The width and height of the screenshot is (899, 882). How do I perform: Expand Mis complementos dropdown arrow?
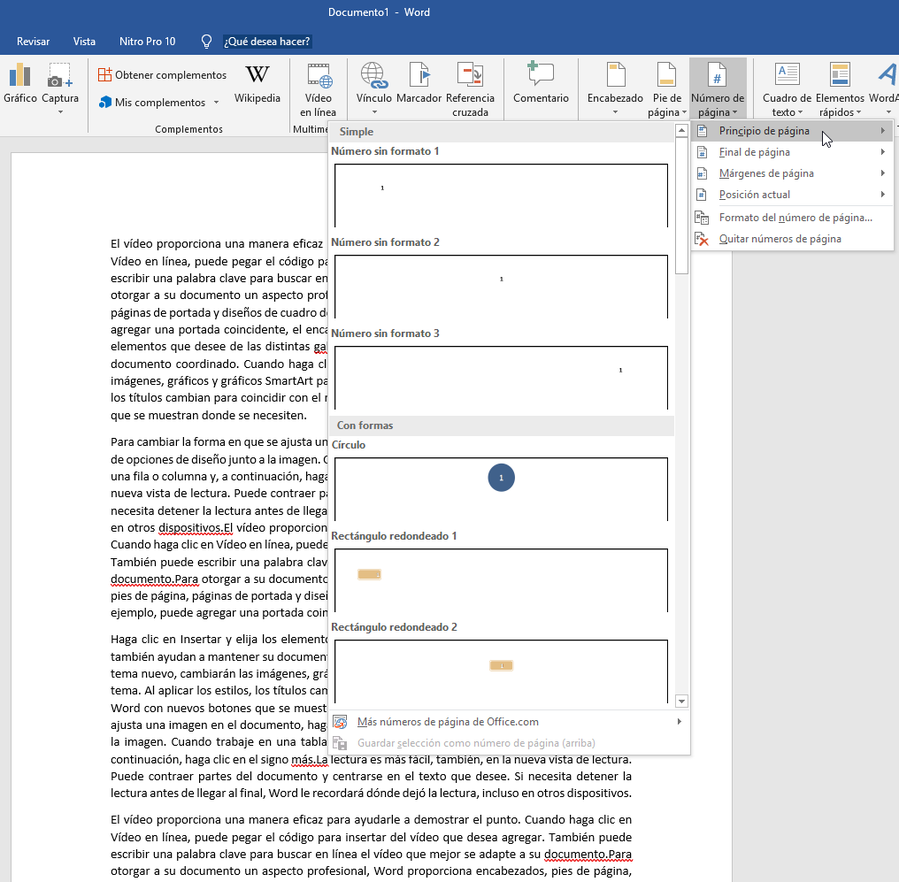217,103
